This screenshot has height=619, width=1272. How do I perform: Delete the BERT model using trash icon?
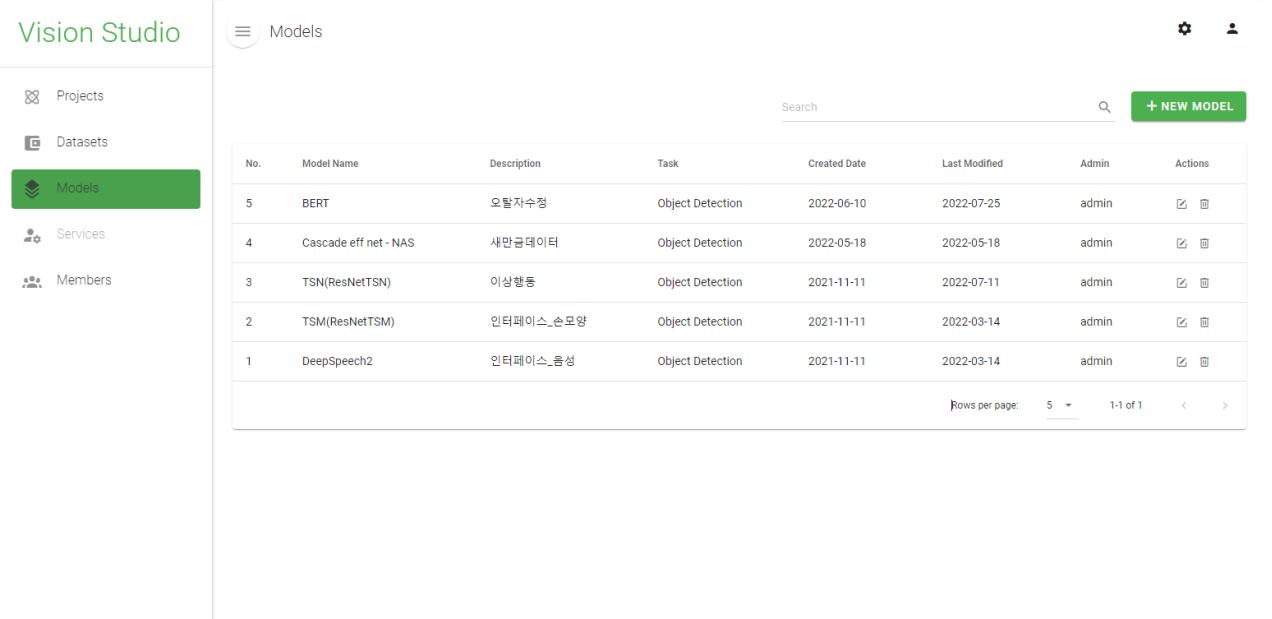pos(1204,204)
